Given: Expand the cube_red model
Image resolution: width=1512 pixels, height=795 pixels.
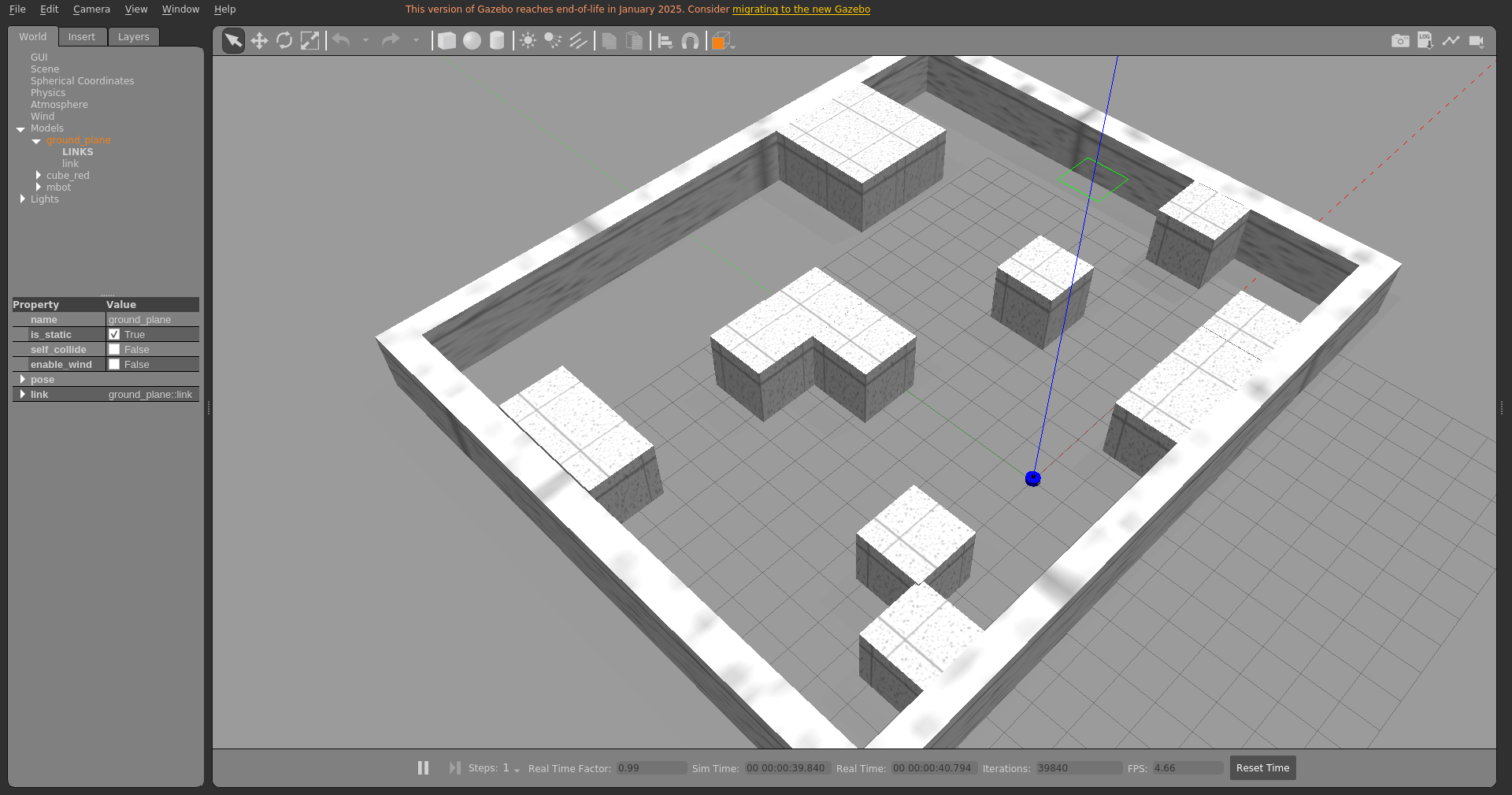Looking at the screenshot, I should [x=38, y=176].
